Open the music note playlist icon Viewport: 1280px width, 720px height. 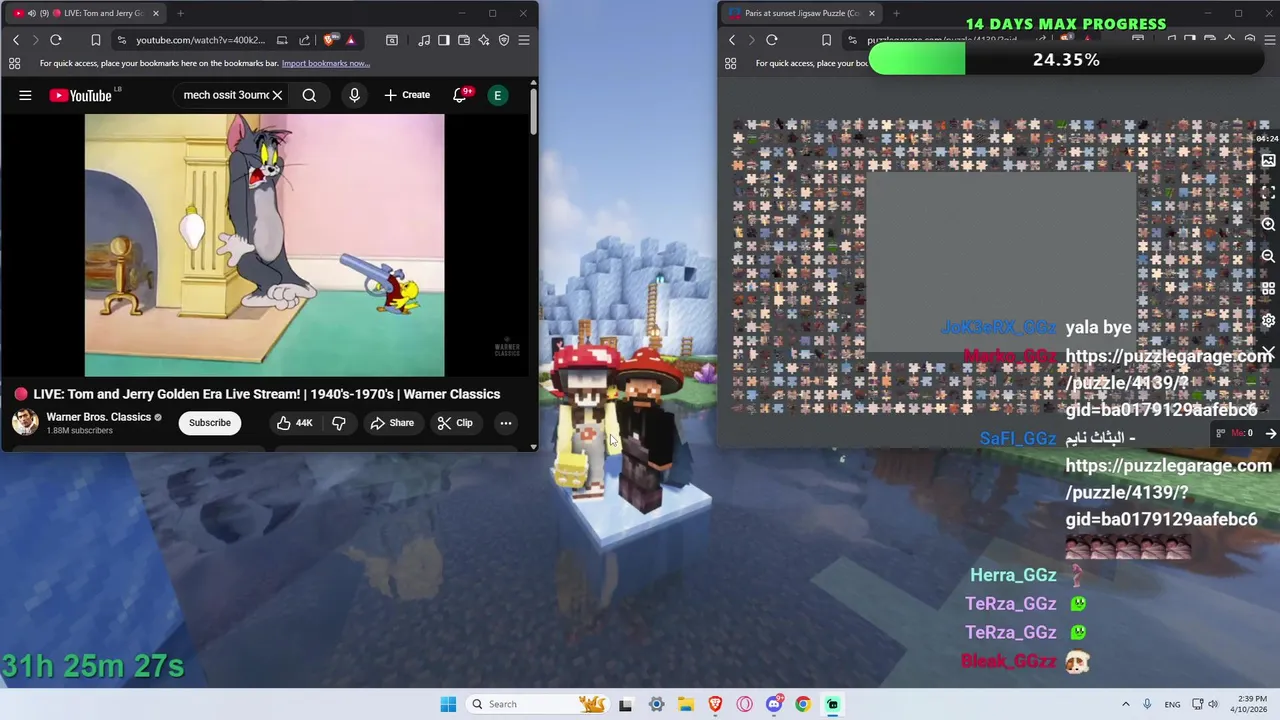click(425, 40)
